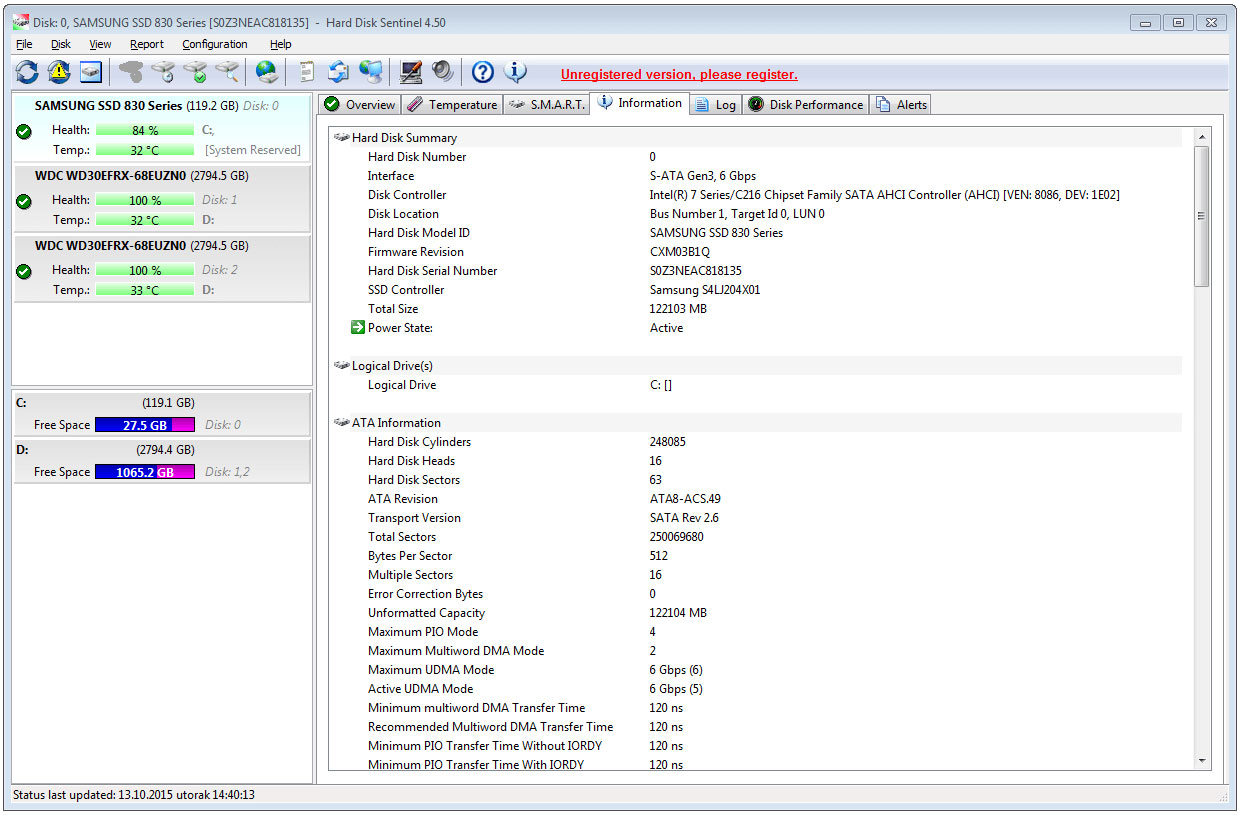Click the refresh icon with yellow warning sign
1241x815 pixels.
pyautogui.click(x=59, y=72)
